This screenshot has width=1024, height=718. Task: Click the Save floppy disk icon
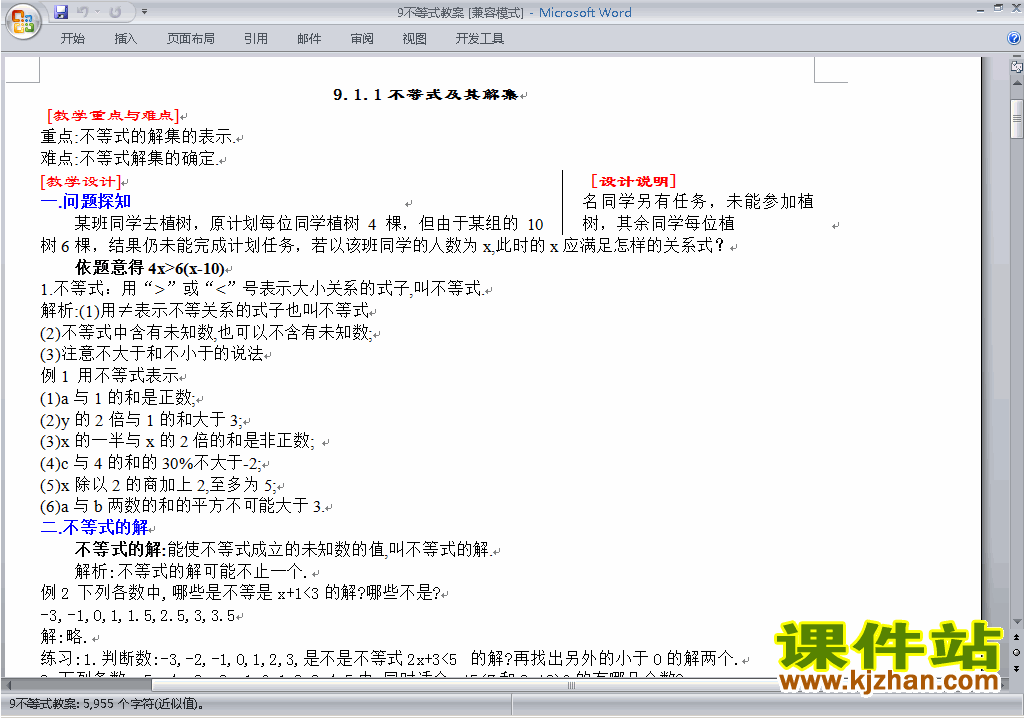[x=61, y=12]
